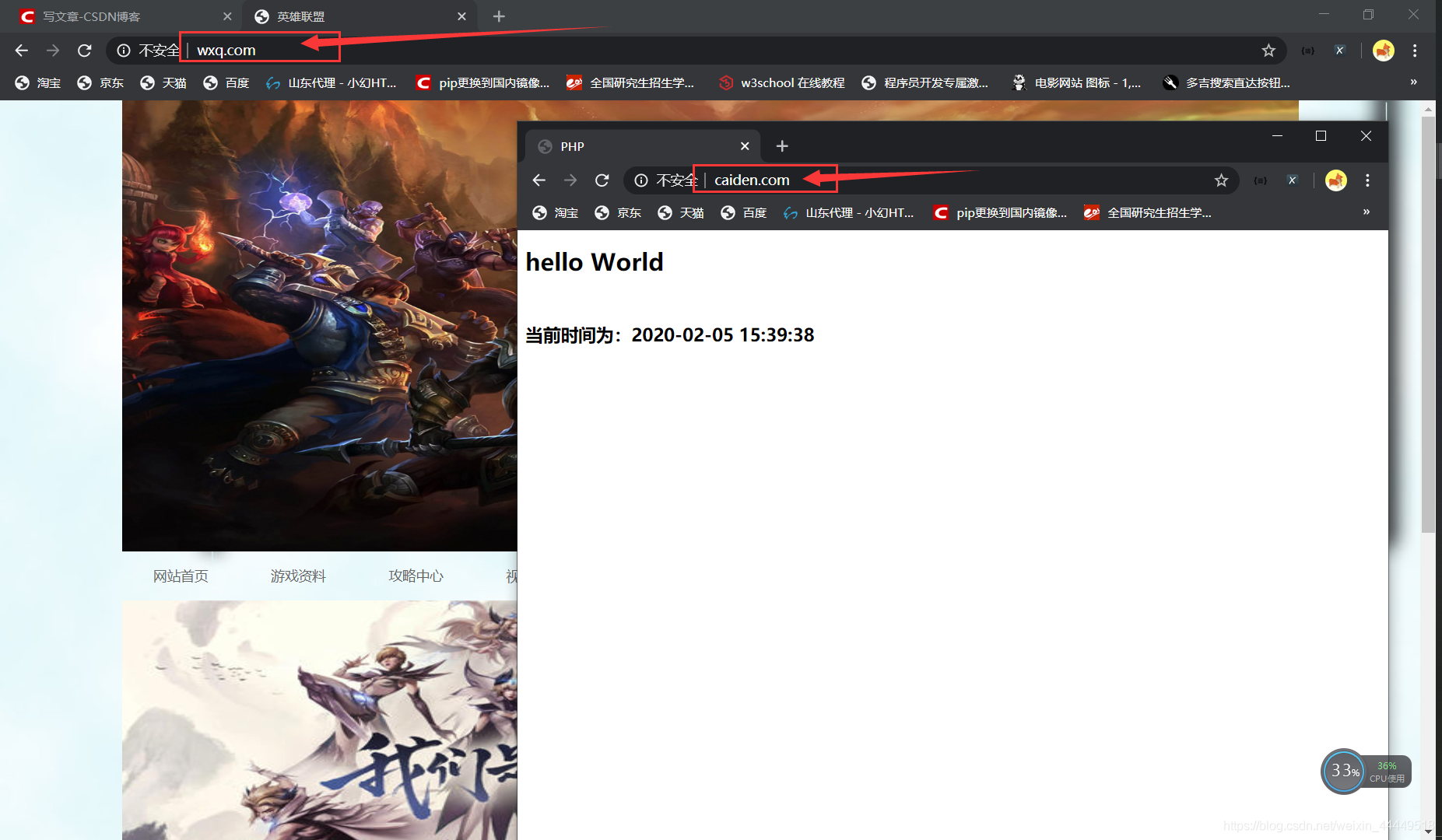Click forward arrow in the wxq.com window

click(53, 51)
